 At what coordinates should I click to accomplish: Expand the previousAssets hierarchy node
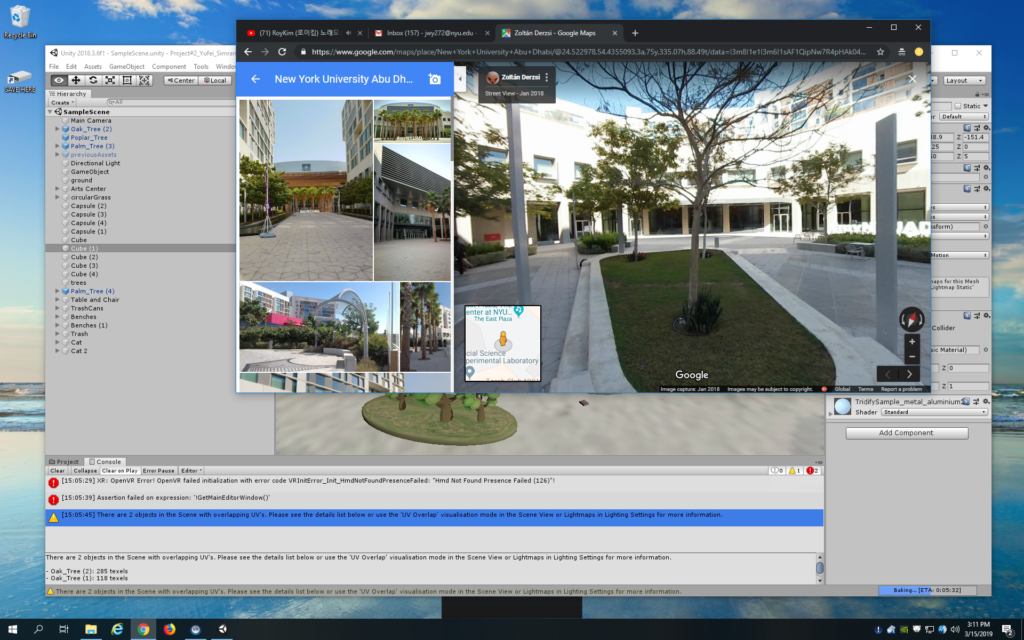[x=57, y=155]
